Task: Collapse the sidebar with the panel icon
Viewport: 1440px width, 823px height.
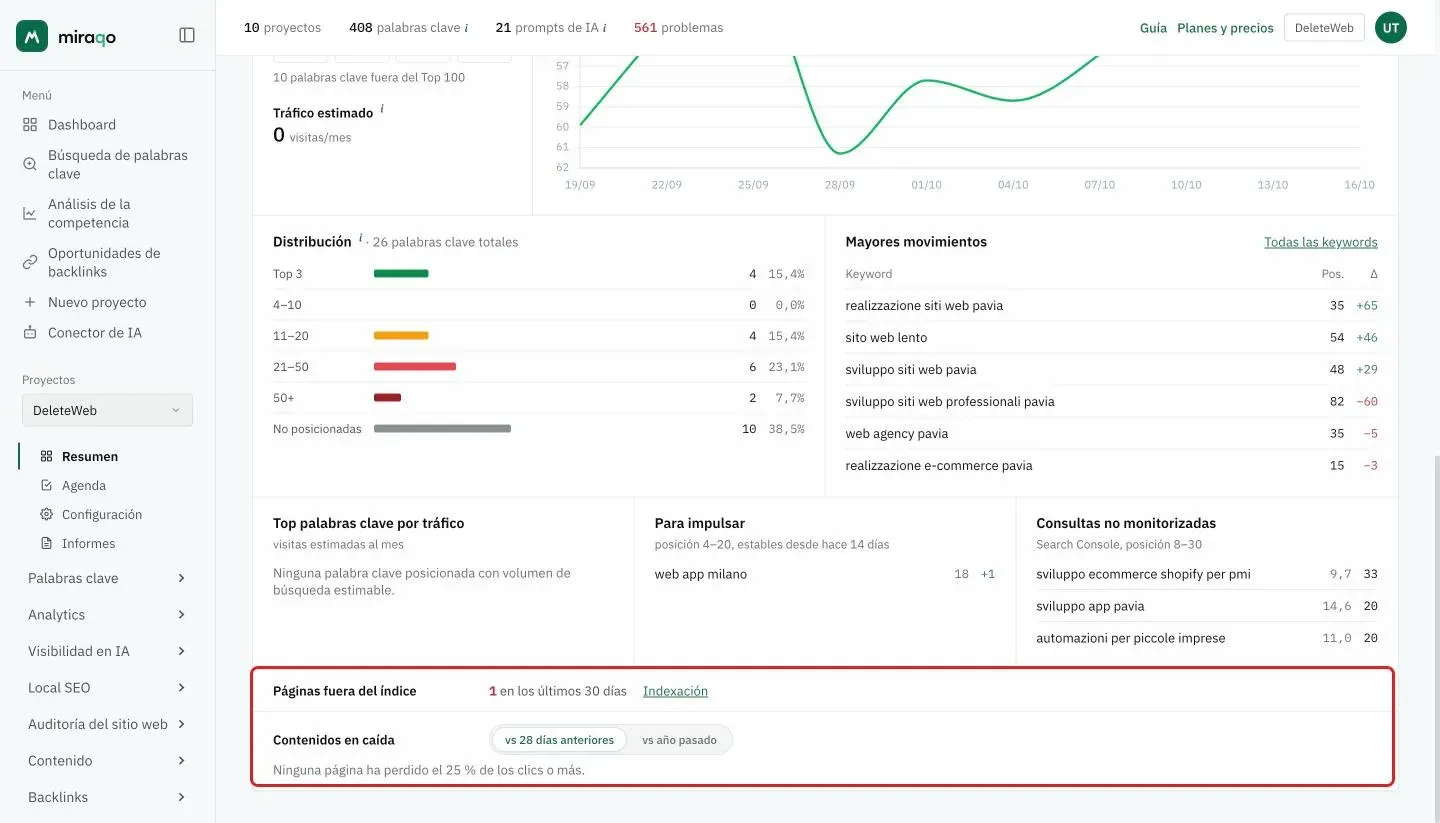Action: [x=187, y=35]
